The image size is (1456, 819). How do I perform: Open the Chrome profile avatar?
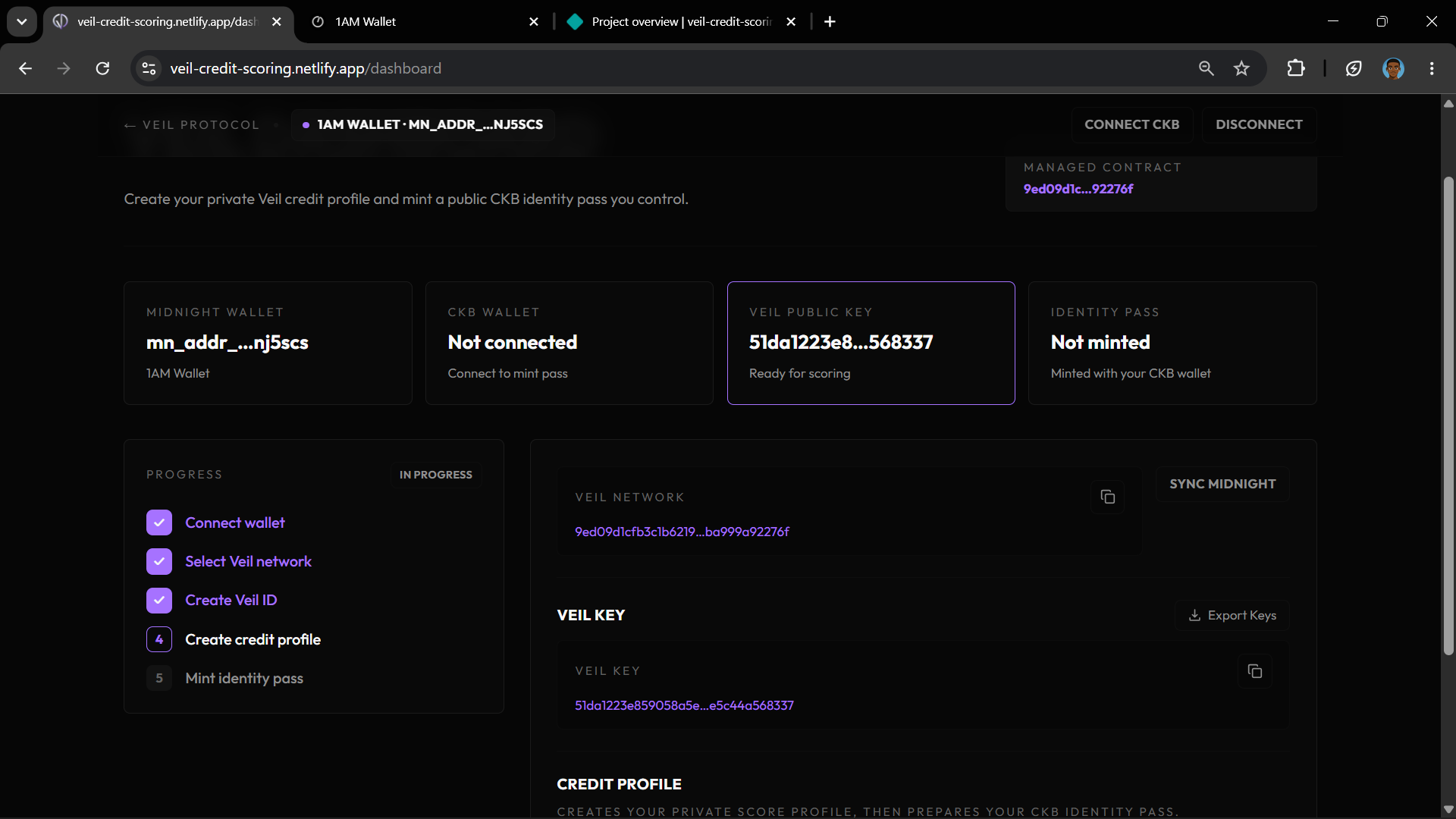click(x=1393, y=68)
